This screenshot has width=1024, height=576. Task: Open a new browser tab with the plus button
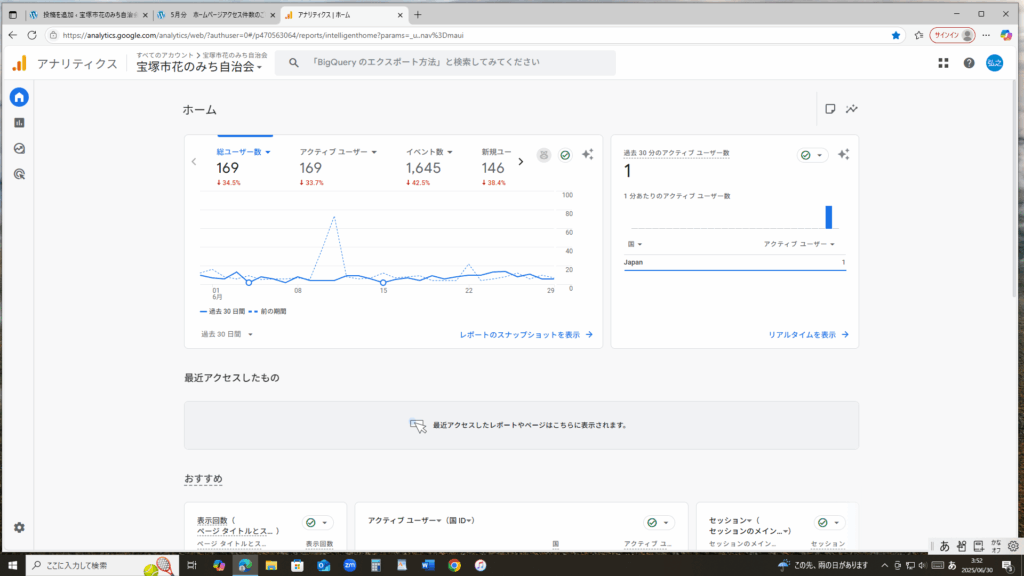(418, 15)
